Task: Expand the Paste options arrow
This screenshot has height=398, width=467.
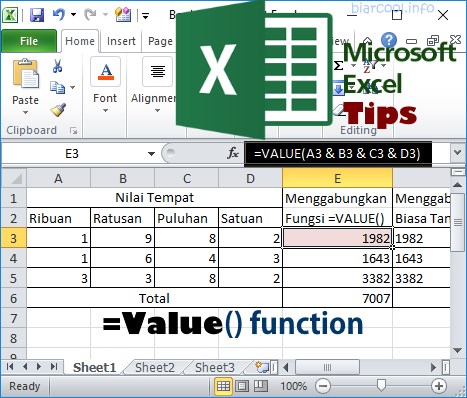Action: pyautogui.click(x=25, y=112)
